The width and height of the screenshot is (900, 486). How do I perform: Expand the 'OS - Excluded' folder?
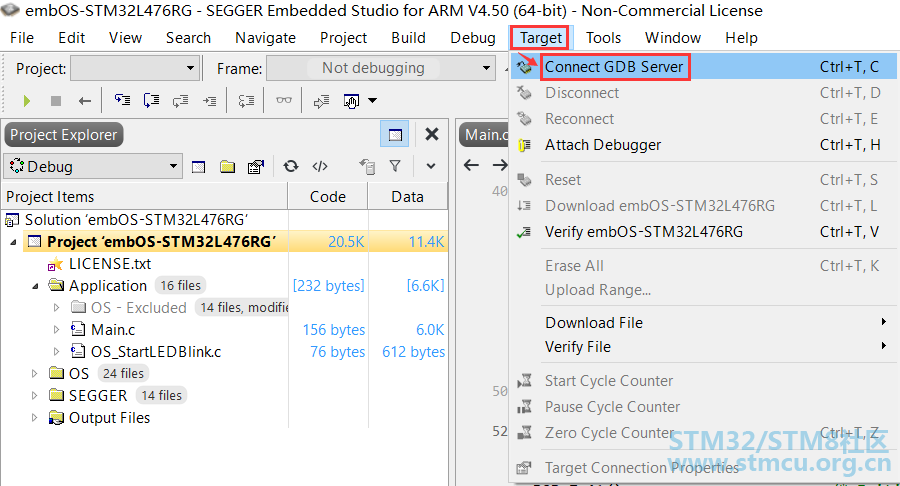56,308
